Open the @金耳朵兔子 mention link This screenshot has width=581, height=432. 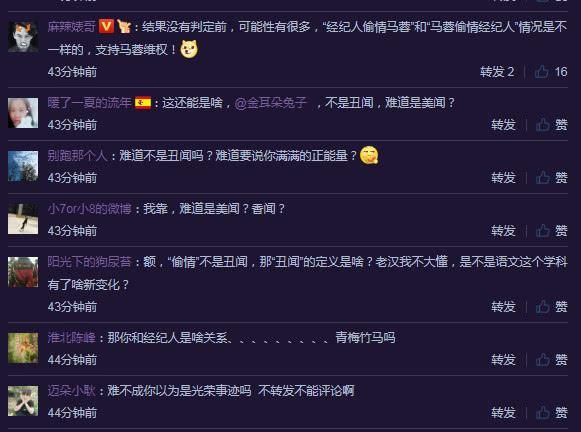(271, 103)
